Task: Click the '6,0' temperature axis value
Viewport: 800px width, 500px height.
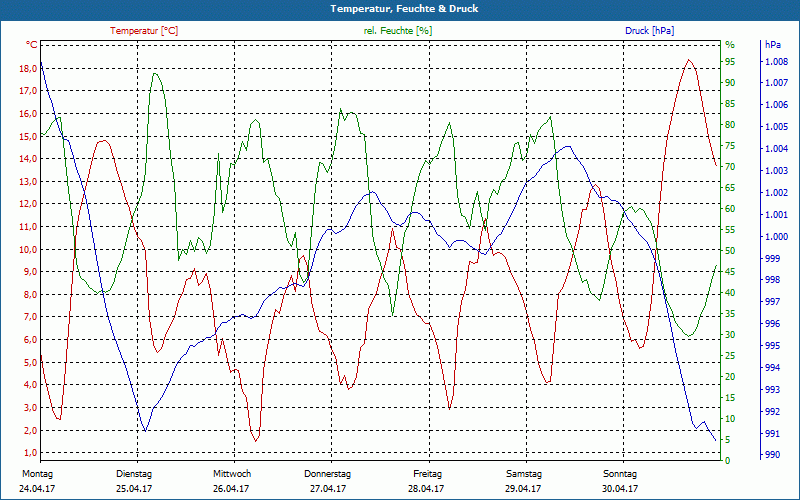Action: (x=30, y=339)
